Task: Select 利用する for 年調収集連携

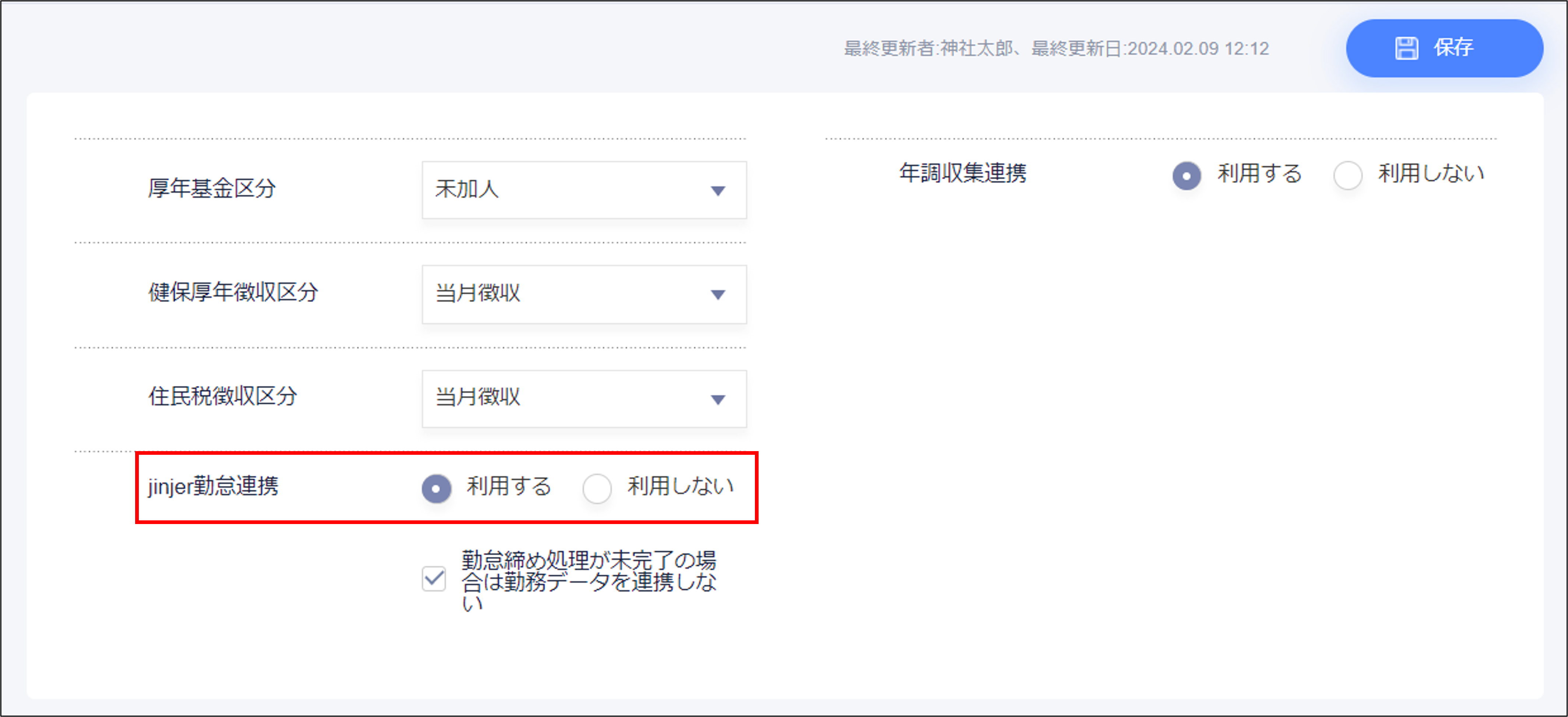Action: coord(1186,176)
